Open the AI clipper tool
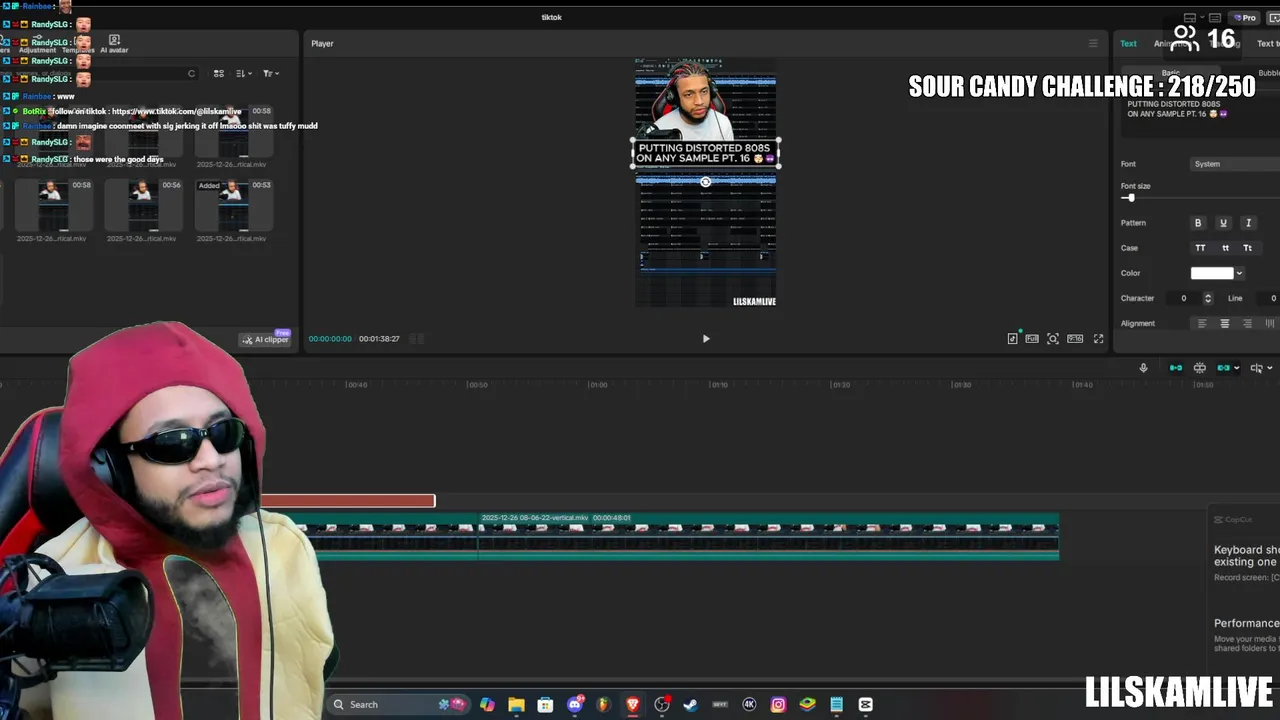1280x720 pixels. (266, 339)
